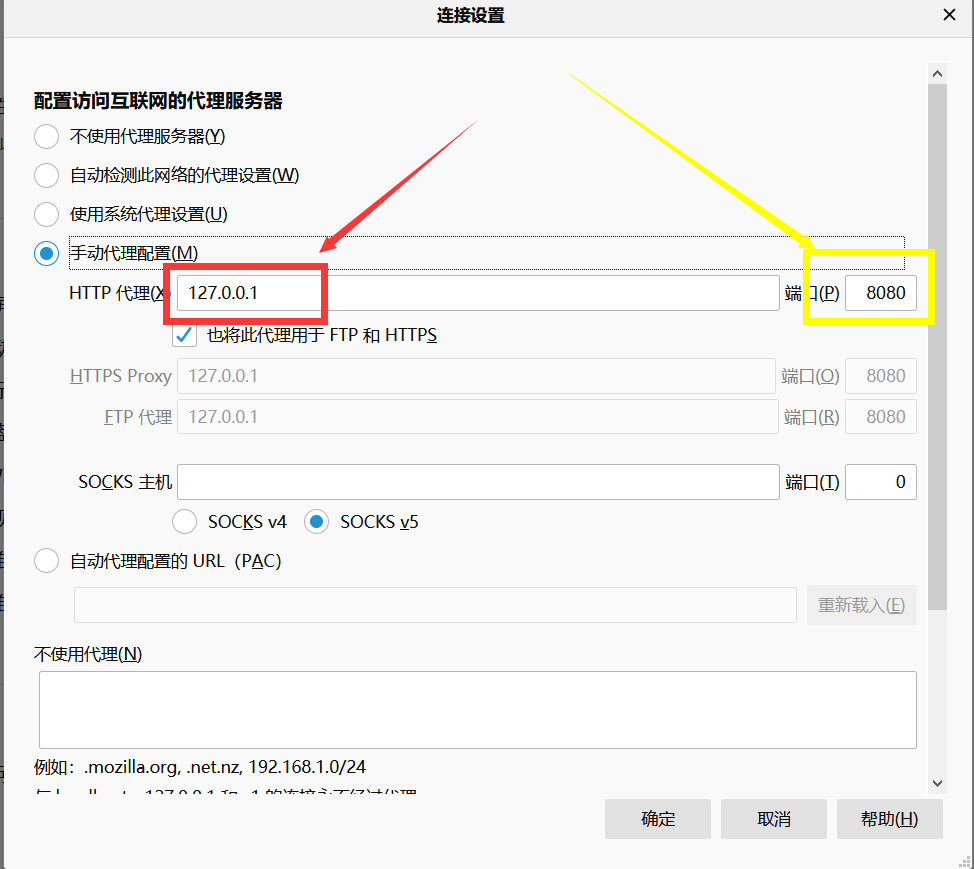
Task: Choose 使用系统代理设置 option
Action: click(46, 214)
